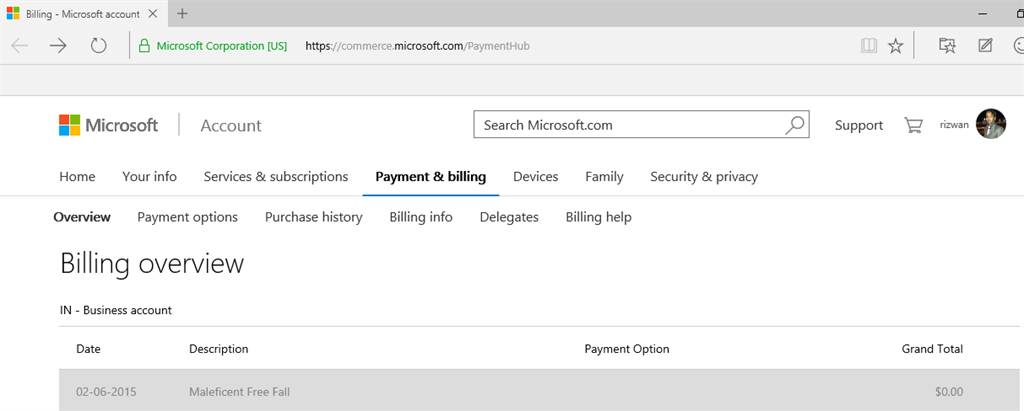This screenshot has height=411, width=1024.
Task: Click the browser forward arrow
Action: (58, 45)
